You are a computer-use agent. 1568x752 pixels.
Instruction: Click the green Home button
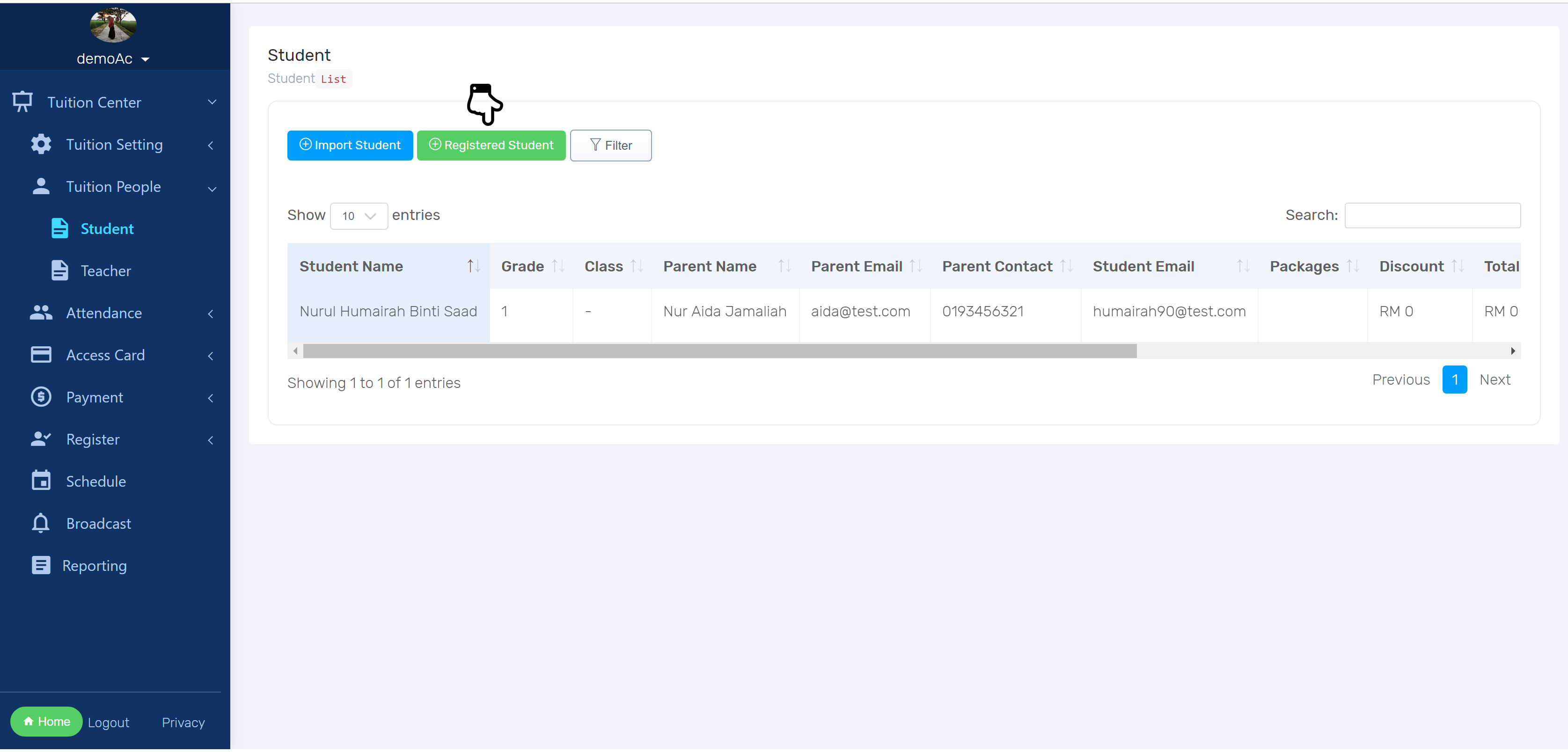(x=46, y=721)
